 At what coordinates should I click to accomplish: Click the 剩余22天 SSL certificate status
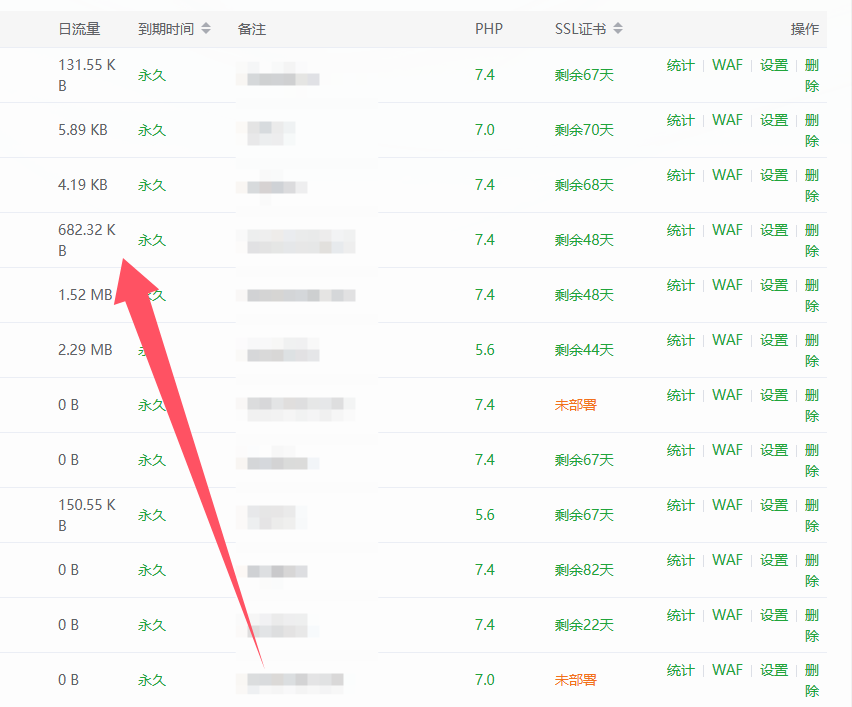click(584, 625)
